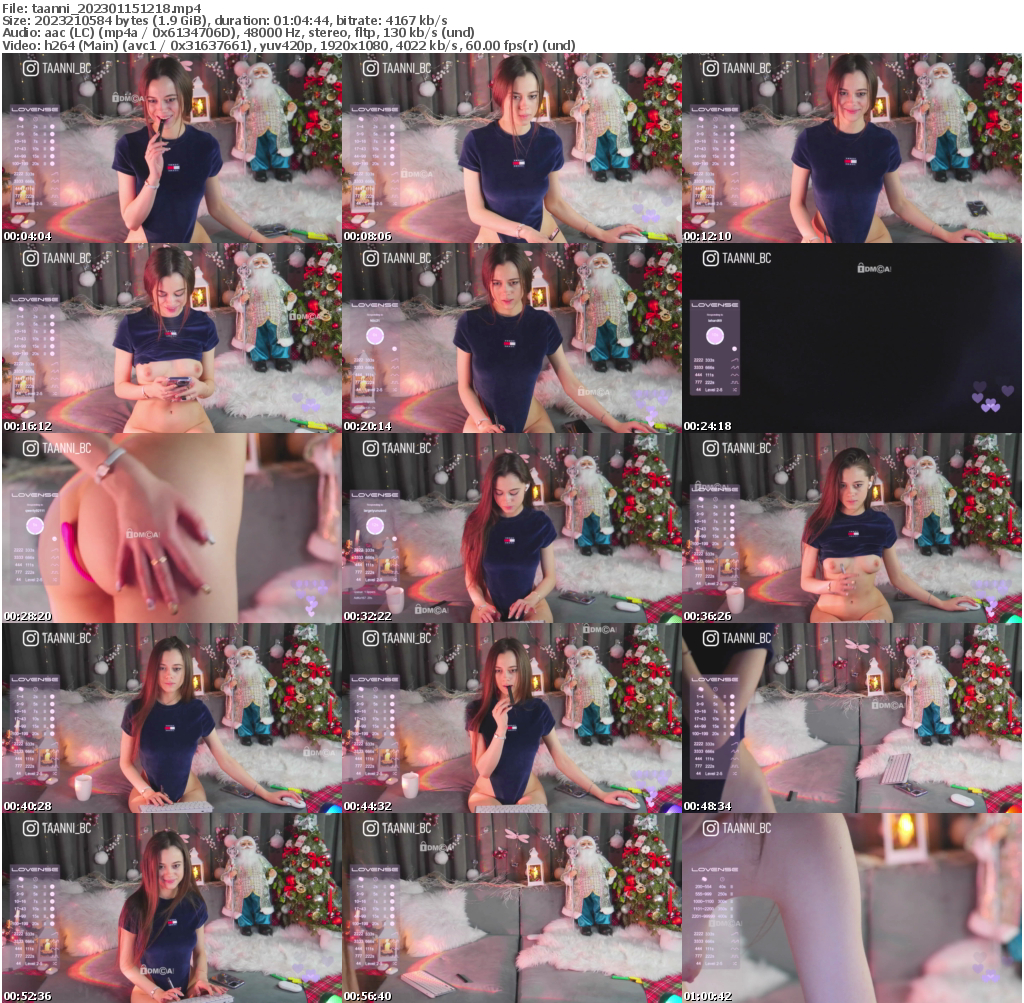Select the 2222 tokens row in the tip menu
The width and height of the screenshot is (1024, 1003).
[704, 359]
